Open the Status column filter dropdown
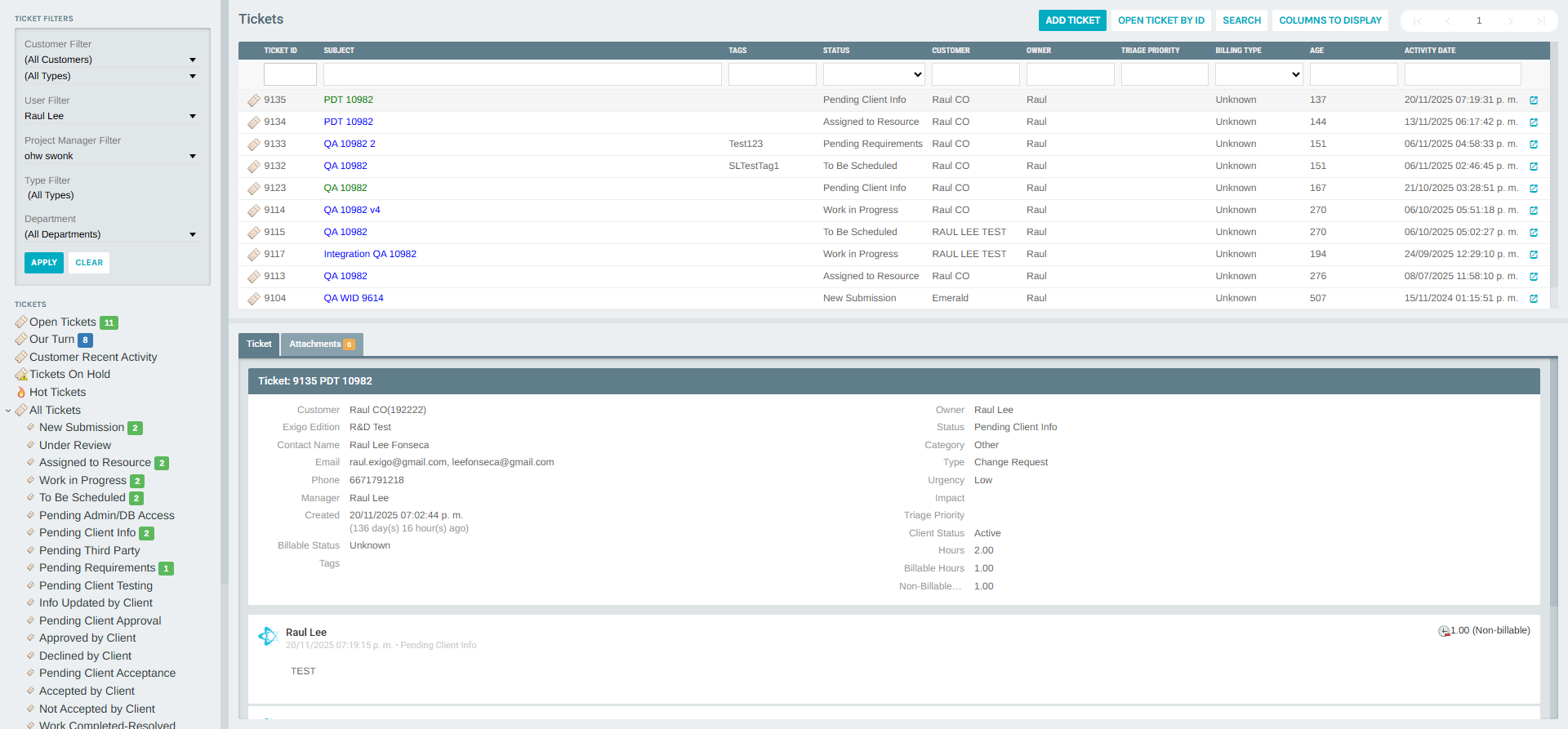This screenshot has width=1568, height=729. [873, 74]
